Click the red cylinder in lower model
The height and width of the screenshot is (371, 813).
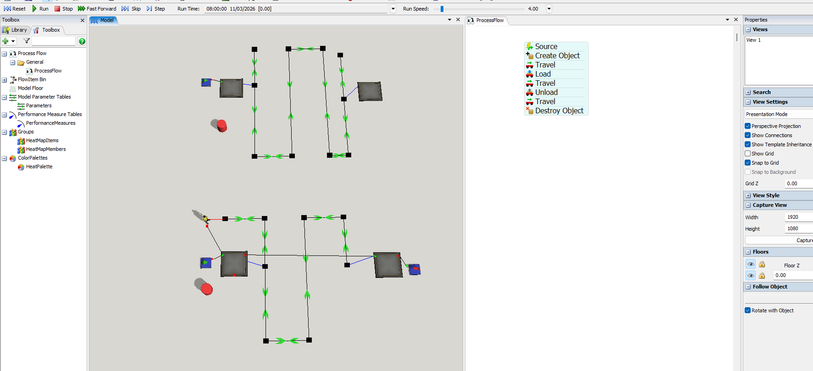coord(206,288)
